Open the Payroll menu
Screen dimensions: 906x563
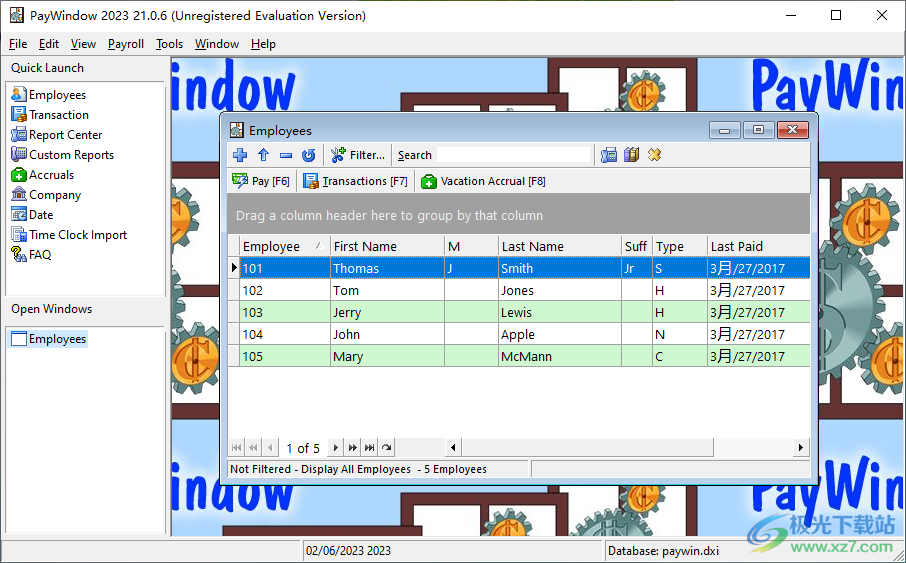coord(125,44)
